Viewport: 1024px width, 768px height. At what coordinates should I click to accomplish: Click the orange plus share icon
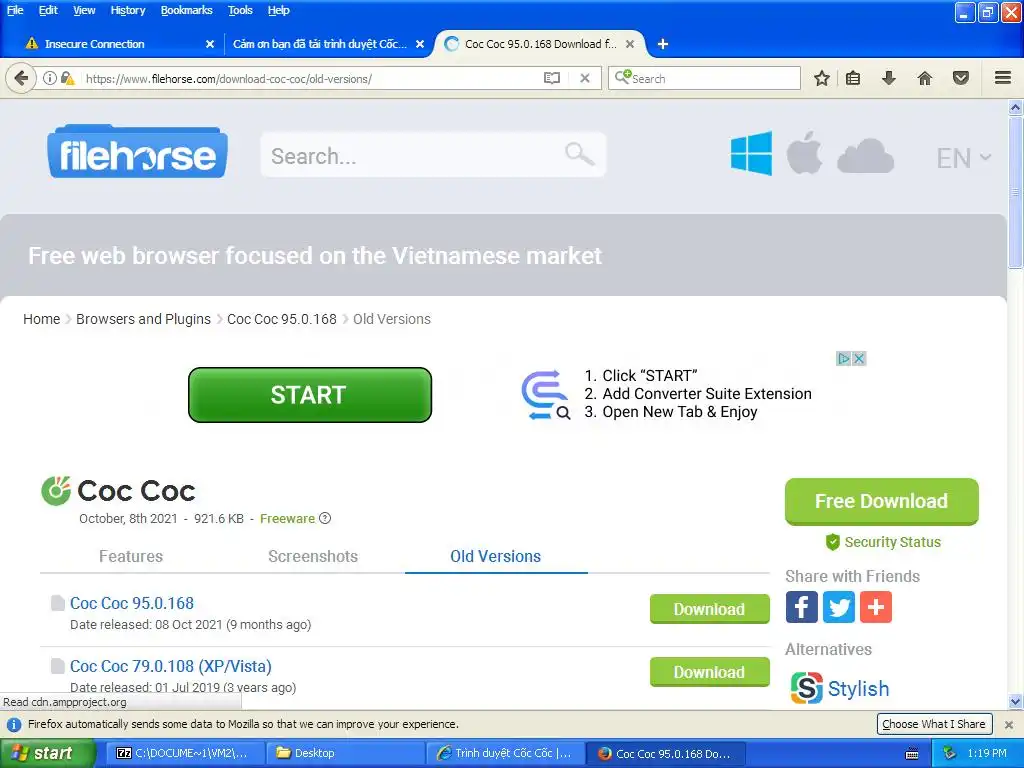pyautogui.click(x=876, y=607)
